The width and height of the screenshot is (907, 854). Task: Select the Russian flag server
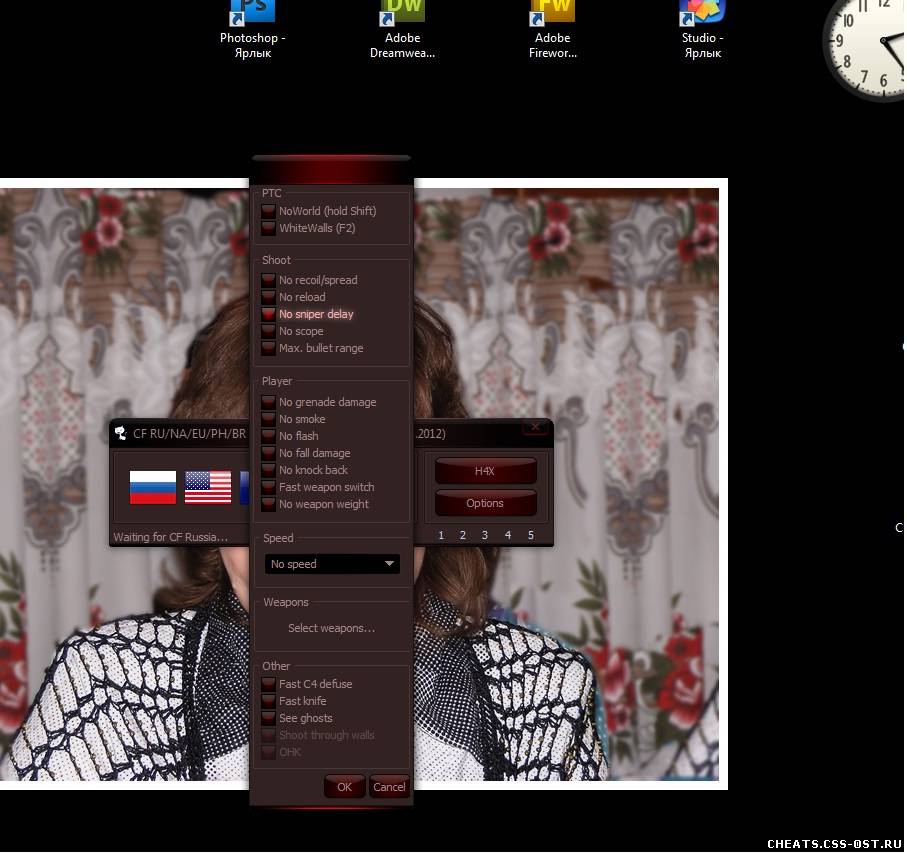[153, 487]
